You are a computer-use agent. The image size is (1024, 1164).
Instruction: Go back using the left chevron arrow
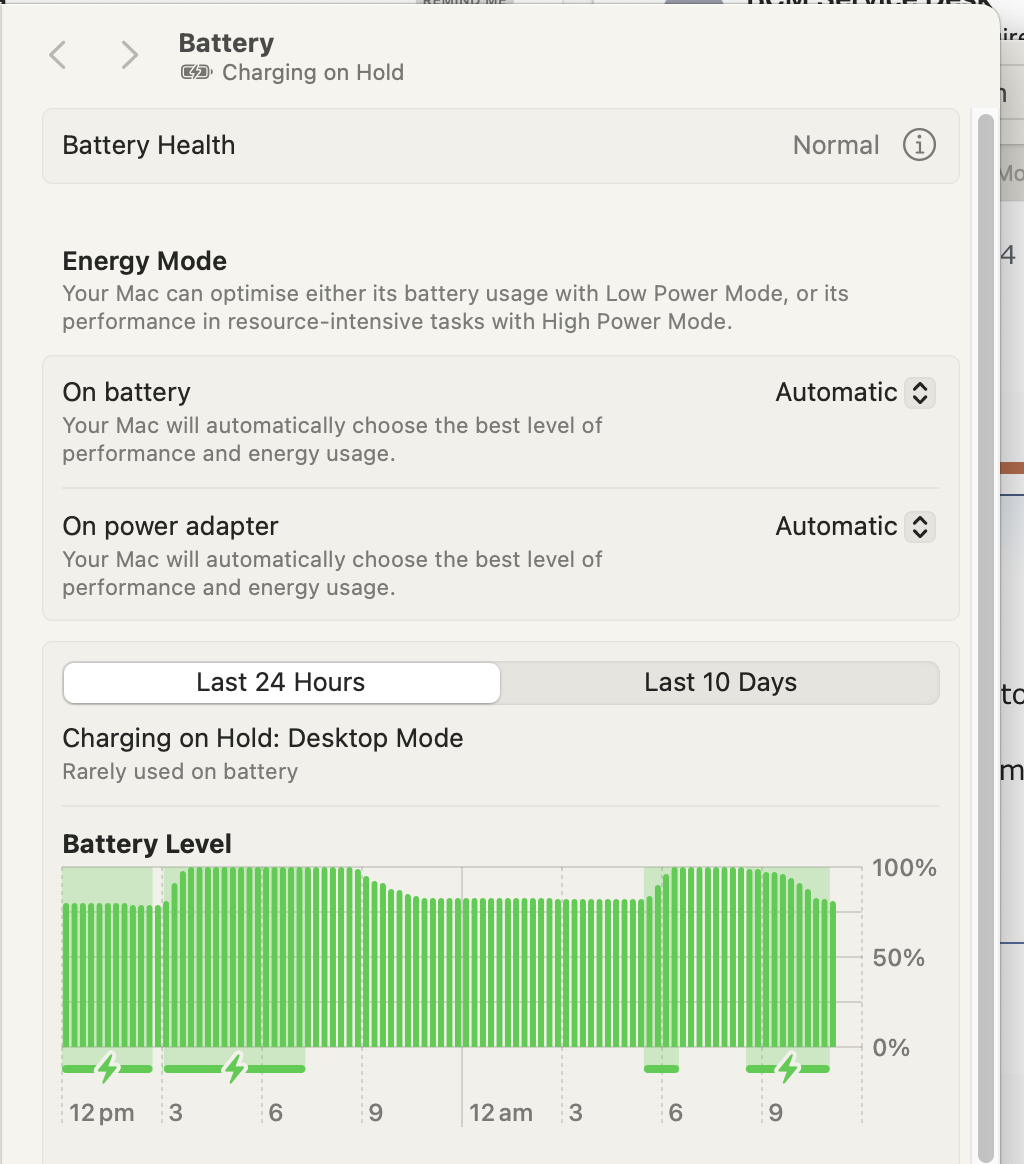click(57, 55)
